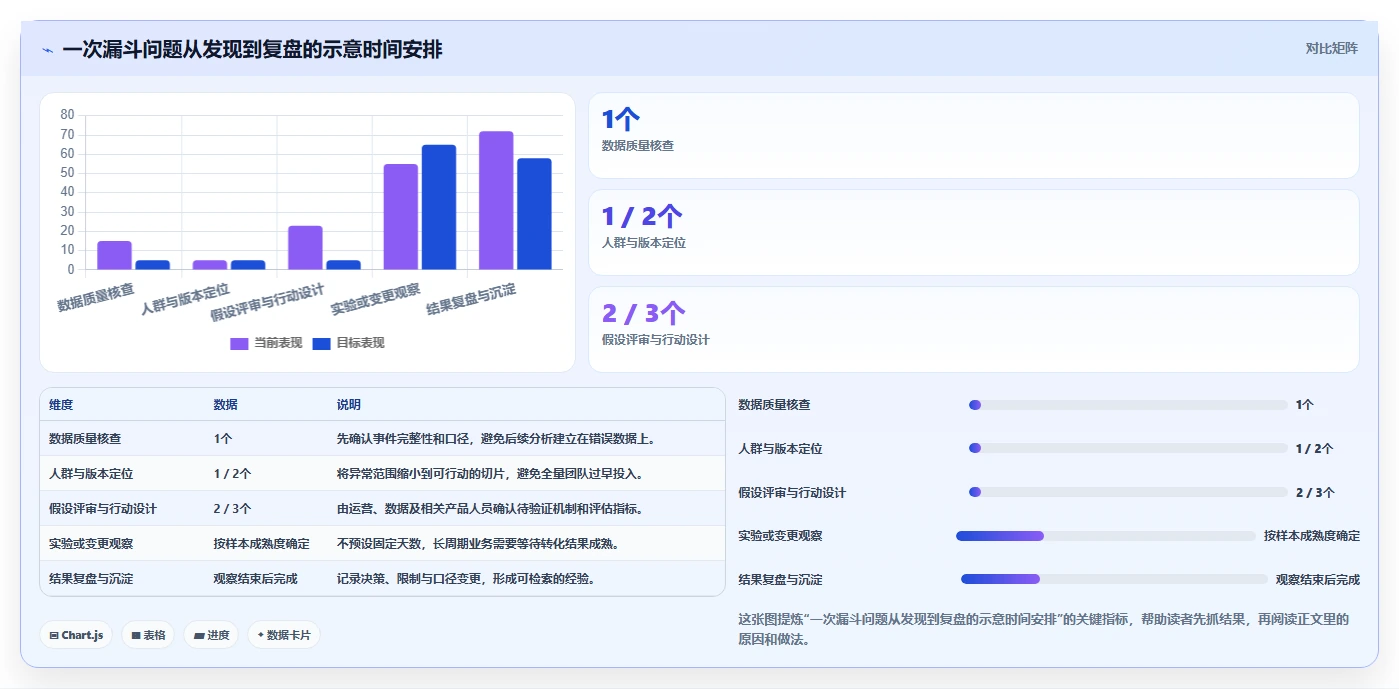Click the description starting 先确认事件完整性和口径
The width and height of the screenshot is (1399, 689).
[496, 439]
